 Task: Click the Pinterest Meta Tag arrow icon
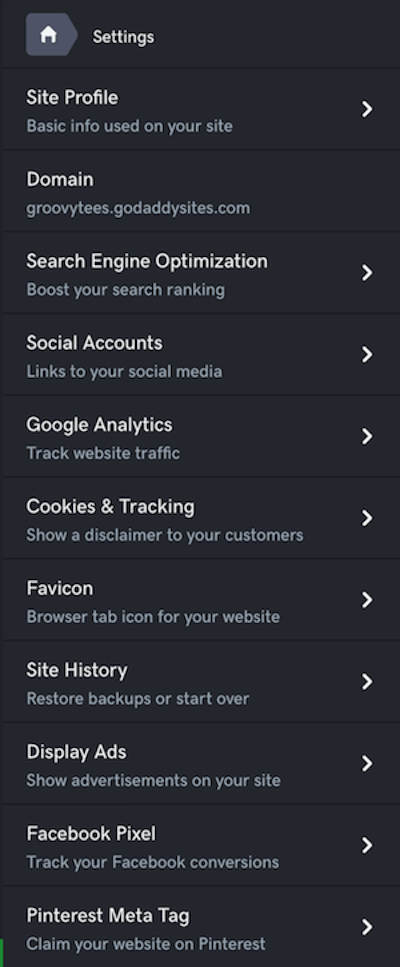367,927
